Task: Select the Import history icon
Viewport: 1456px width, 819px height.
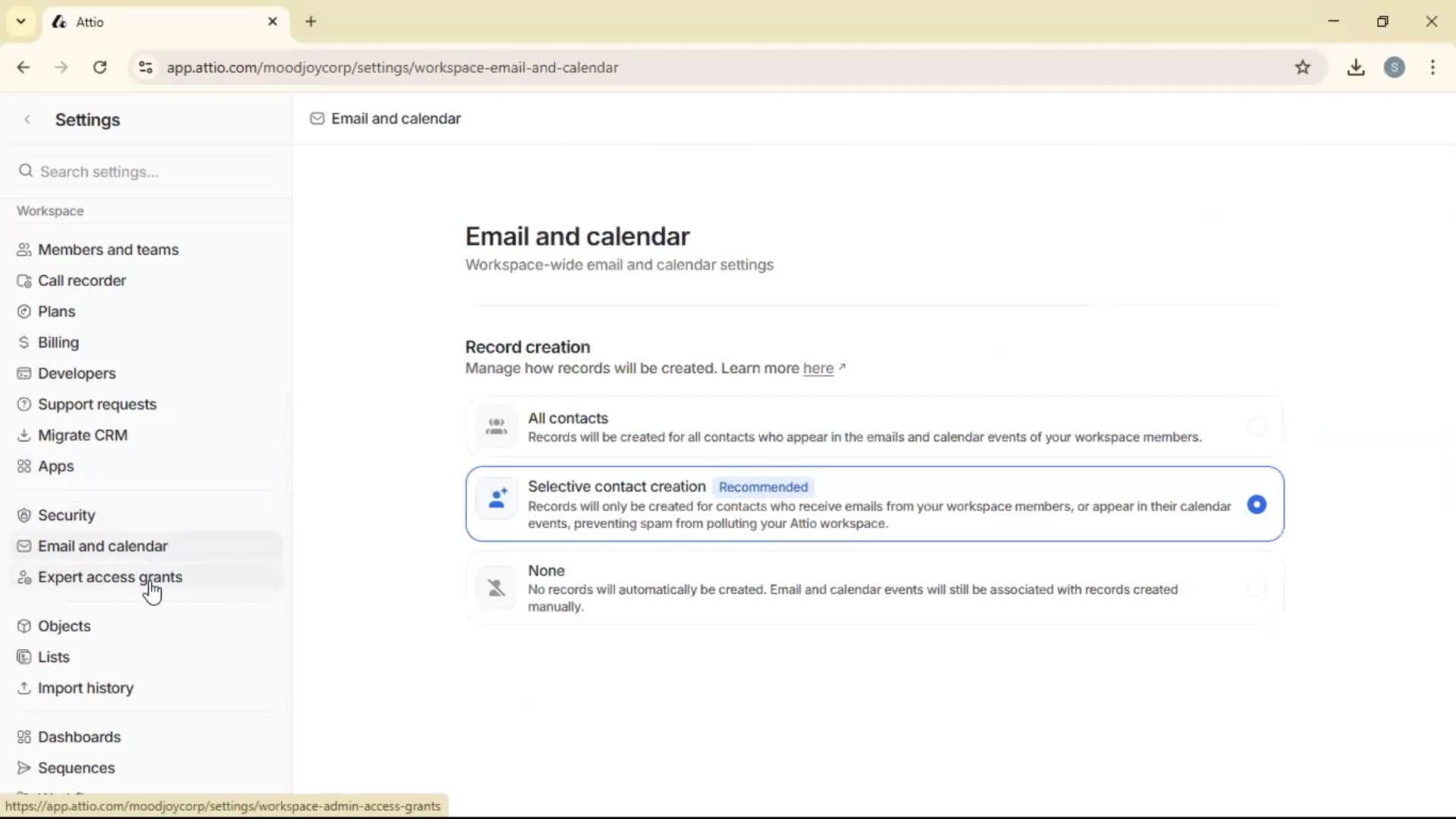Action: click(x=24, y=688)
